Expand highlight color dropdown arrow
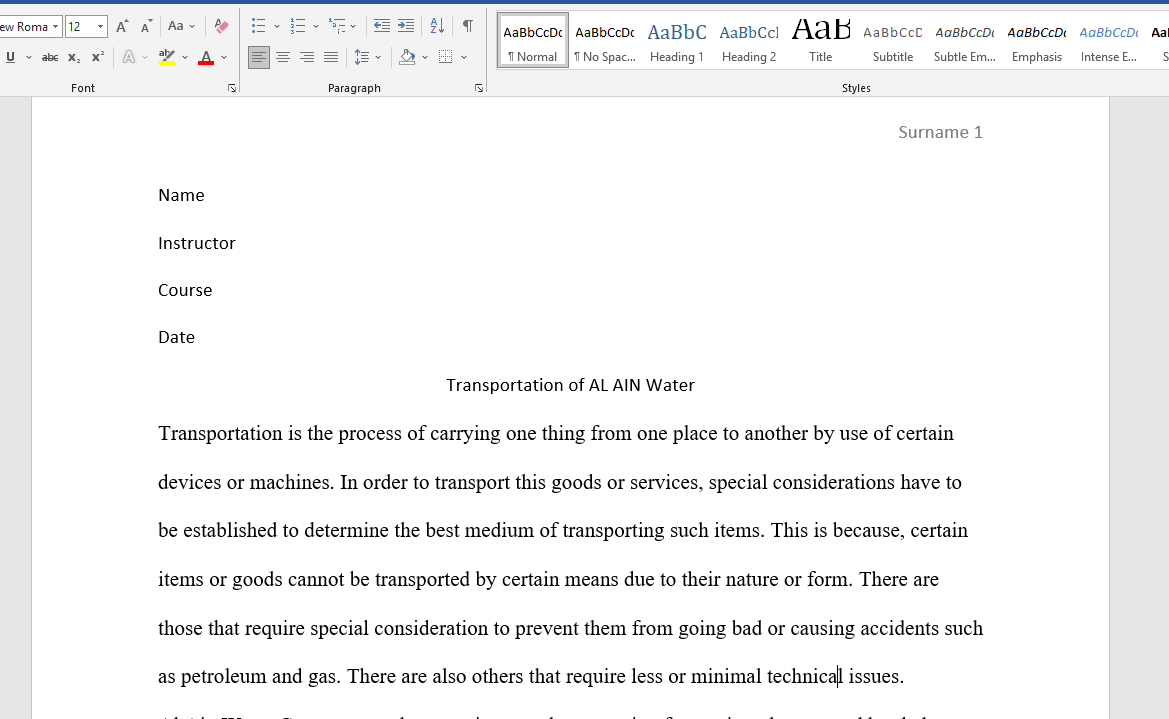Screen dimensions: 1169x719 click(x=185, y=57)
